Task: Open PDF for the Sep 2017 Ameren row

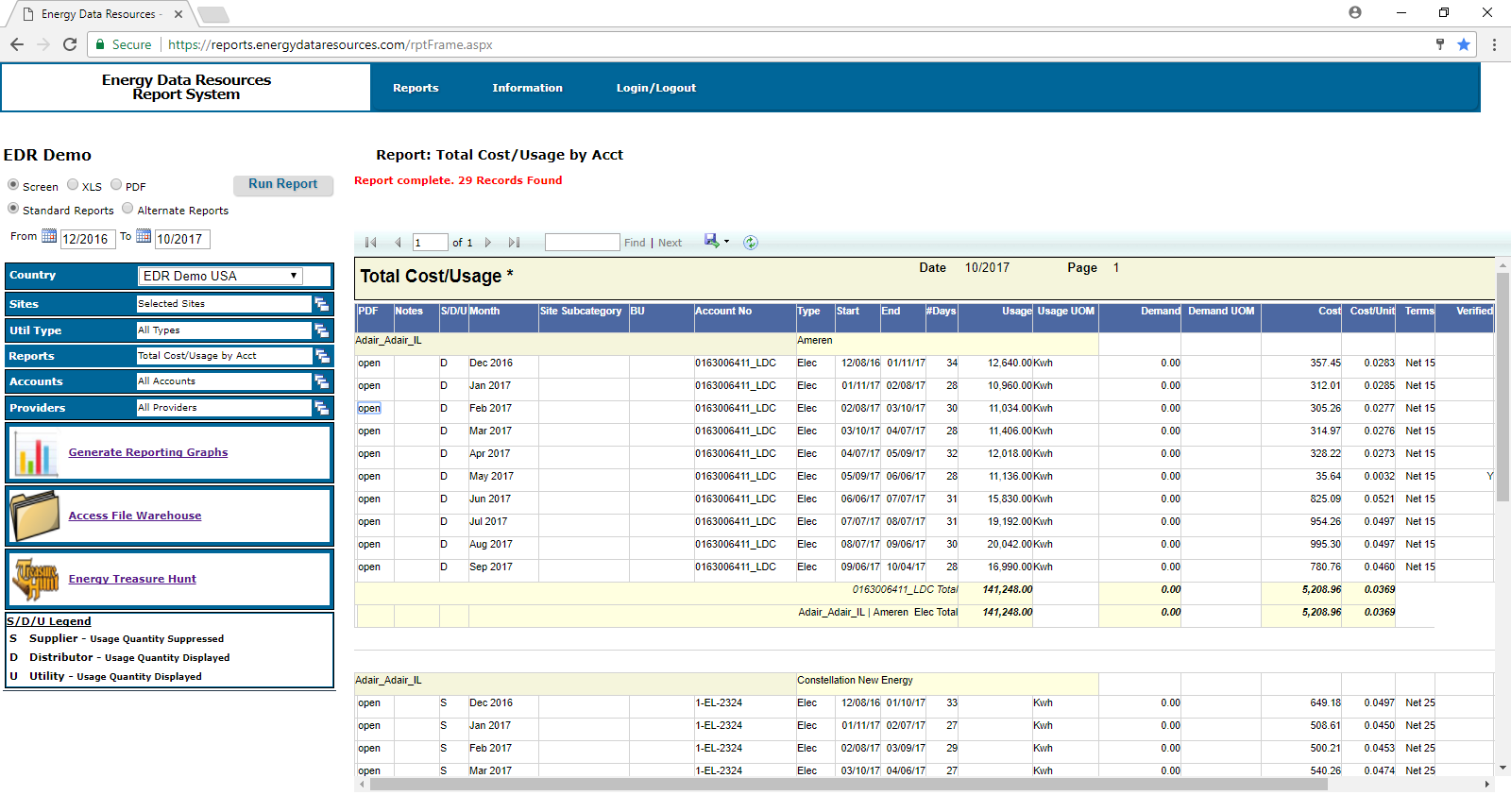Action: point(369,567)
